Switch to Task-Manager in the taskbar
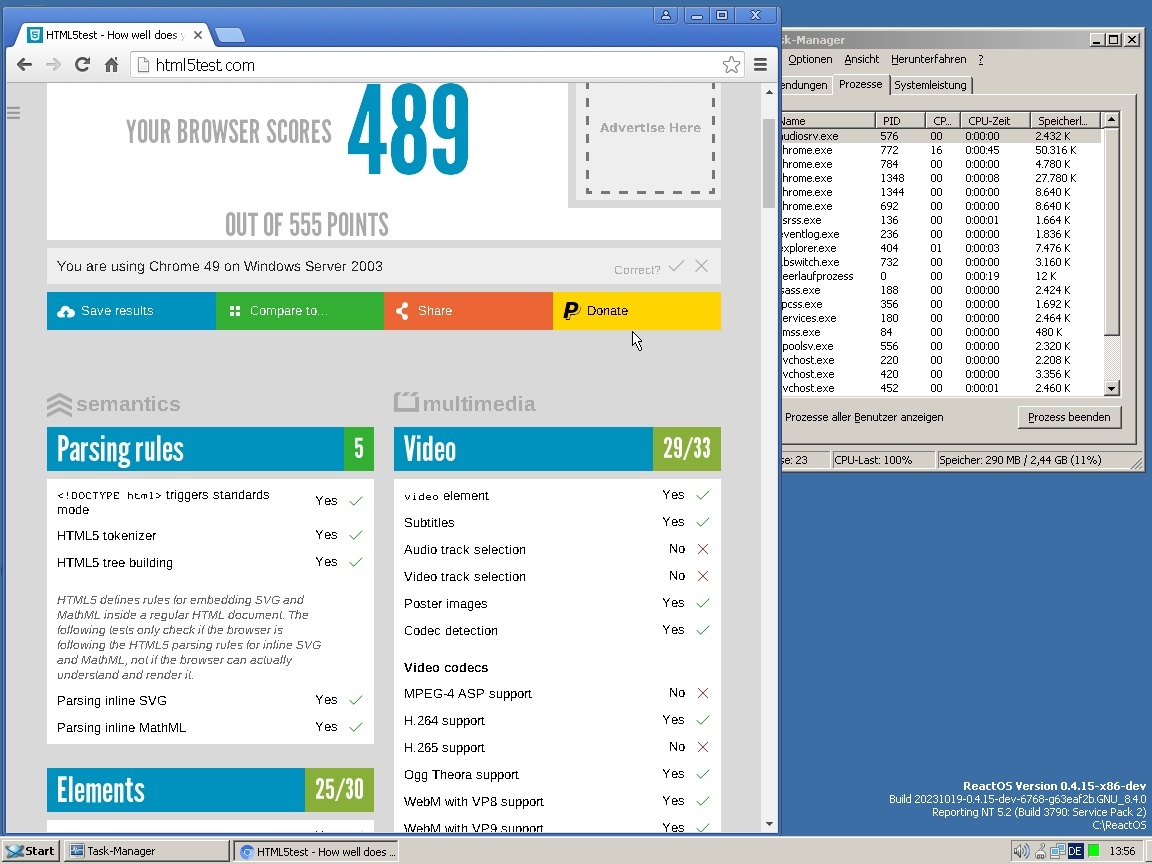Viewport: 1152px width, 864px height. pyautogui.click(x=146, y=851)
